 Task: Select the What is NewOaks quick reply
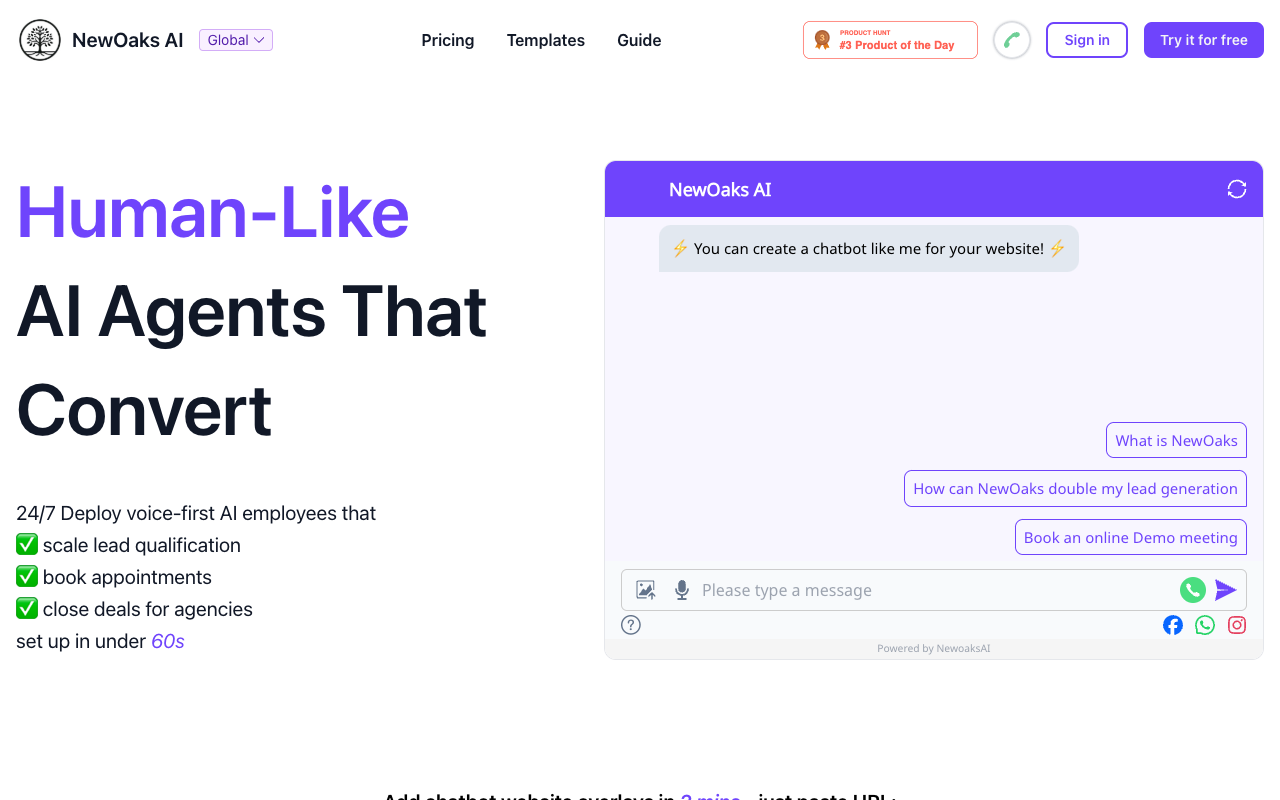pos(1176,440)
